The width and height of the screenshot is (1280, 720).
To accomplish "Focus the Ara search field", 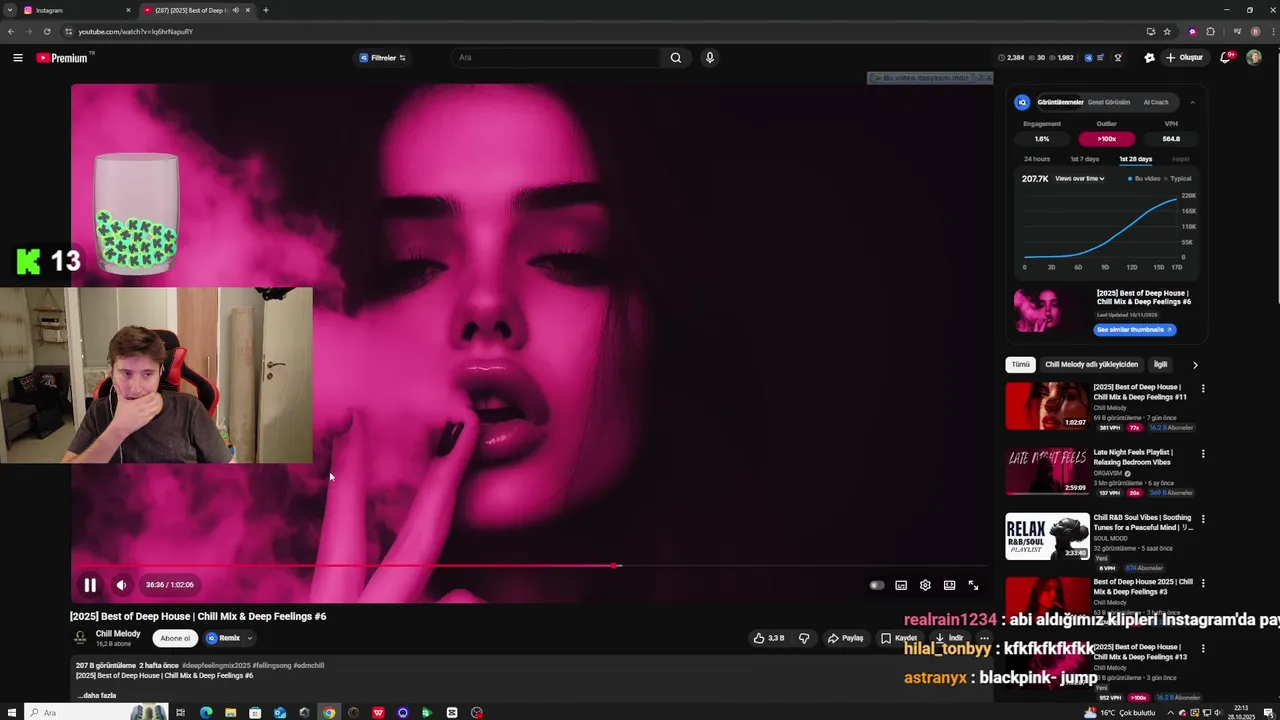I will click(x=555, y=58).
